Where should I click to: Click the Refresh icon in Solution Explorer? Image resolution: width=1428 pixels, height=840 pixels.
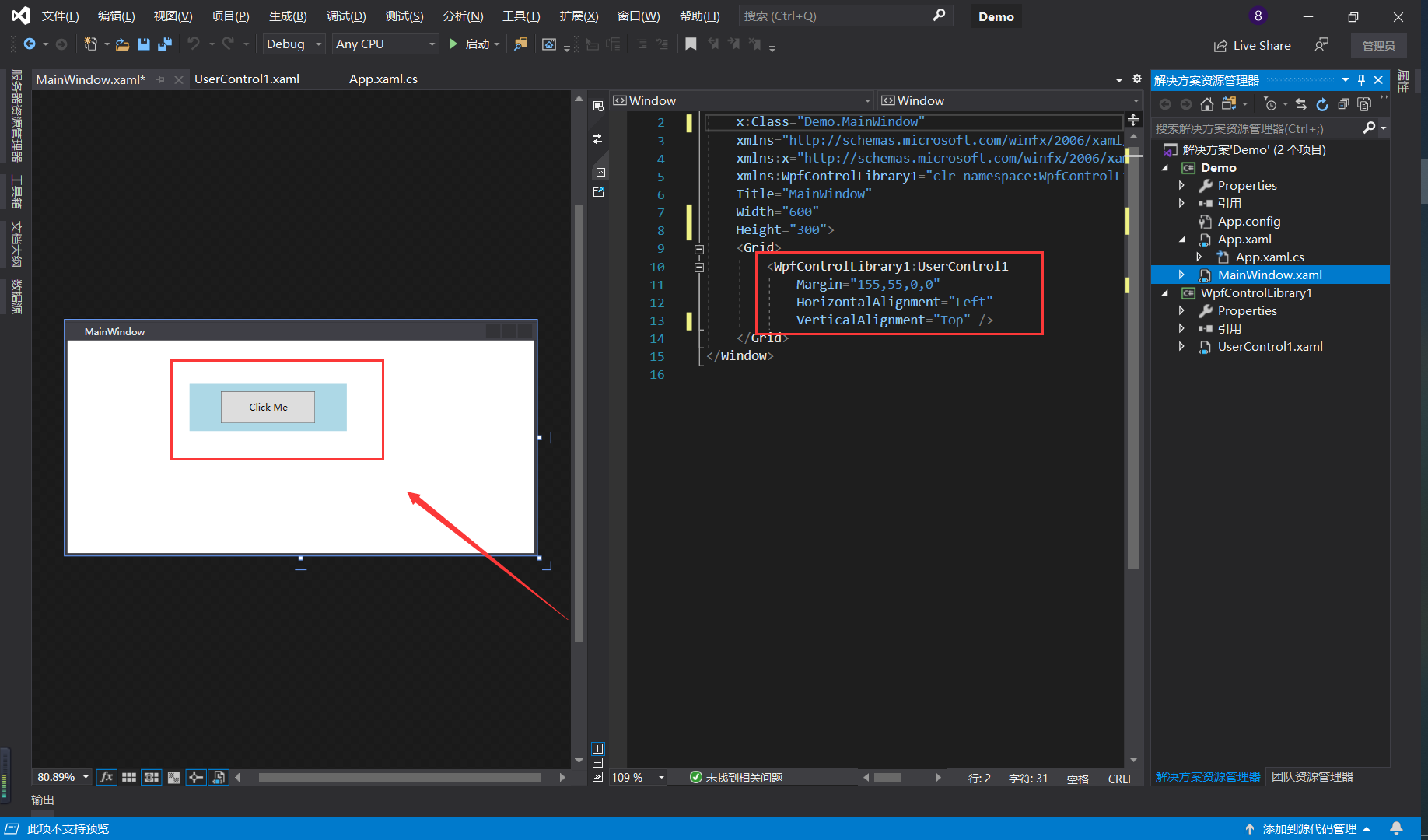[1322, 104]
